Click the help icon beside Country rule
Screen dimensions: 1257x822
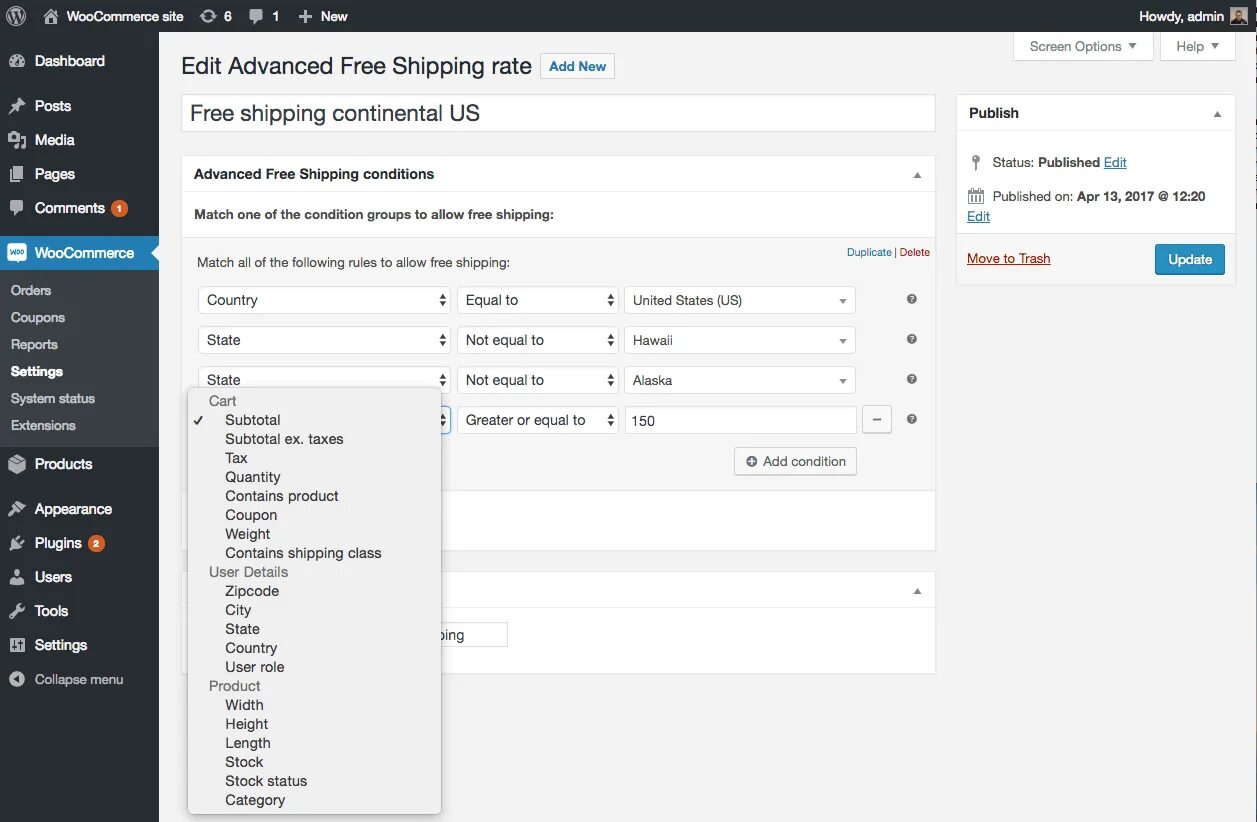tap(912, 299)
